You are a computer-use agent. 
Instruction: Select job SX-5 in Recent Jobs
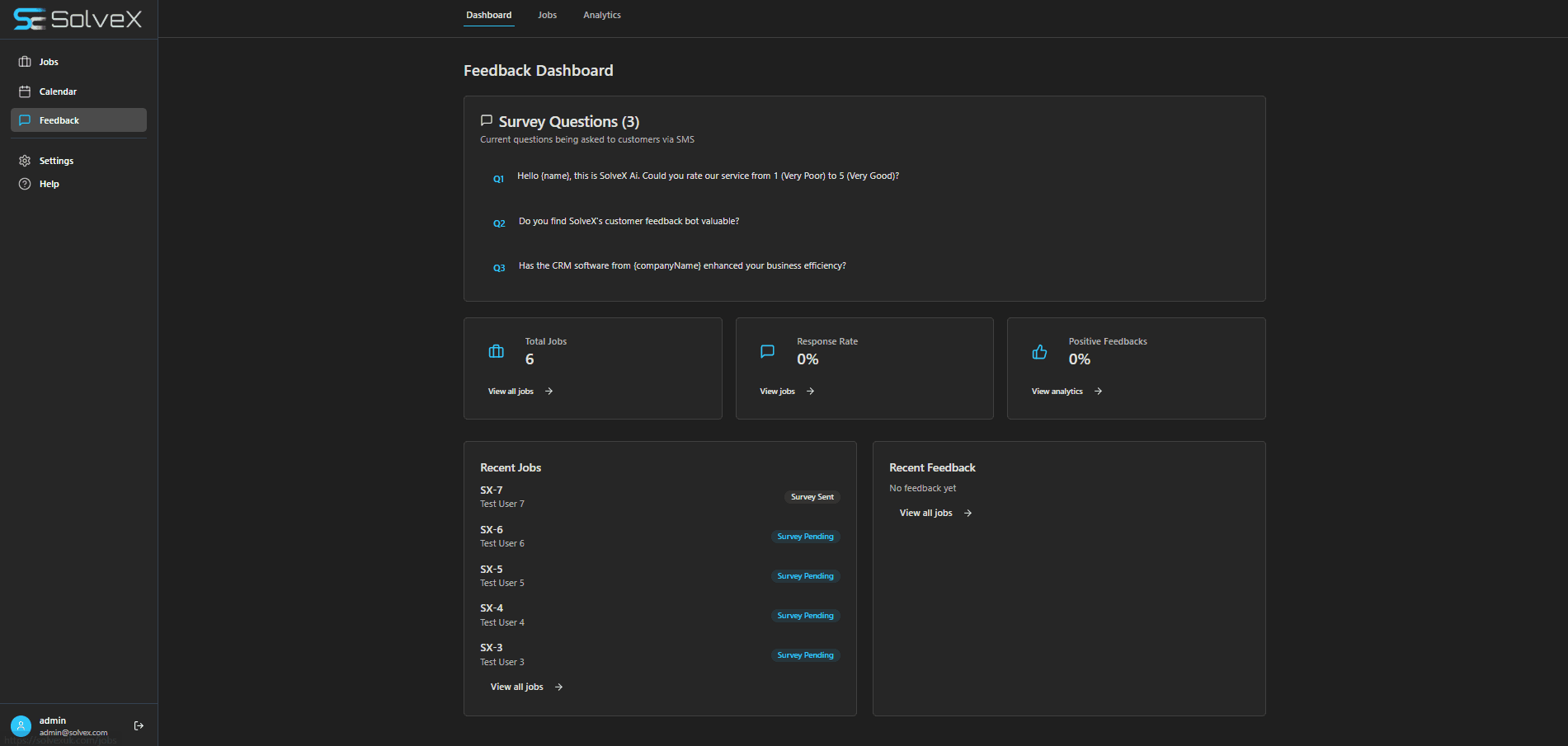pos(492,570)
